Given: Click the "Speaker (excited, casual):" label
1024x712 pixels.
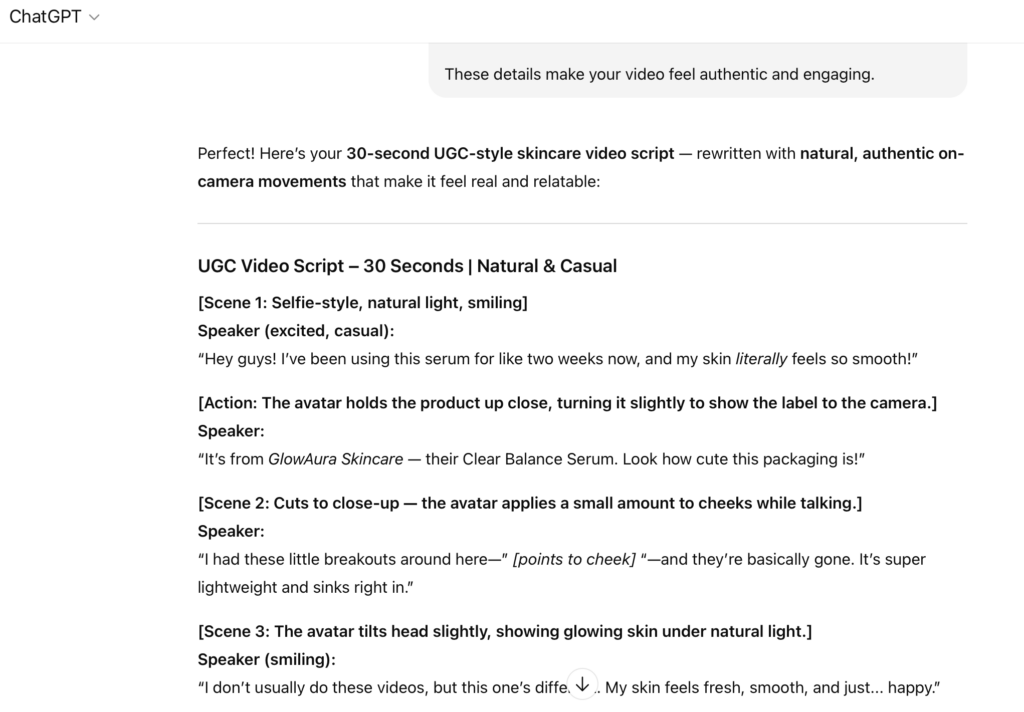Looking at the screenshot, I should tap(296, 331).
